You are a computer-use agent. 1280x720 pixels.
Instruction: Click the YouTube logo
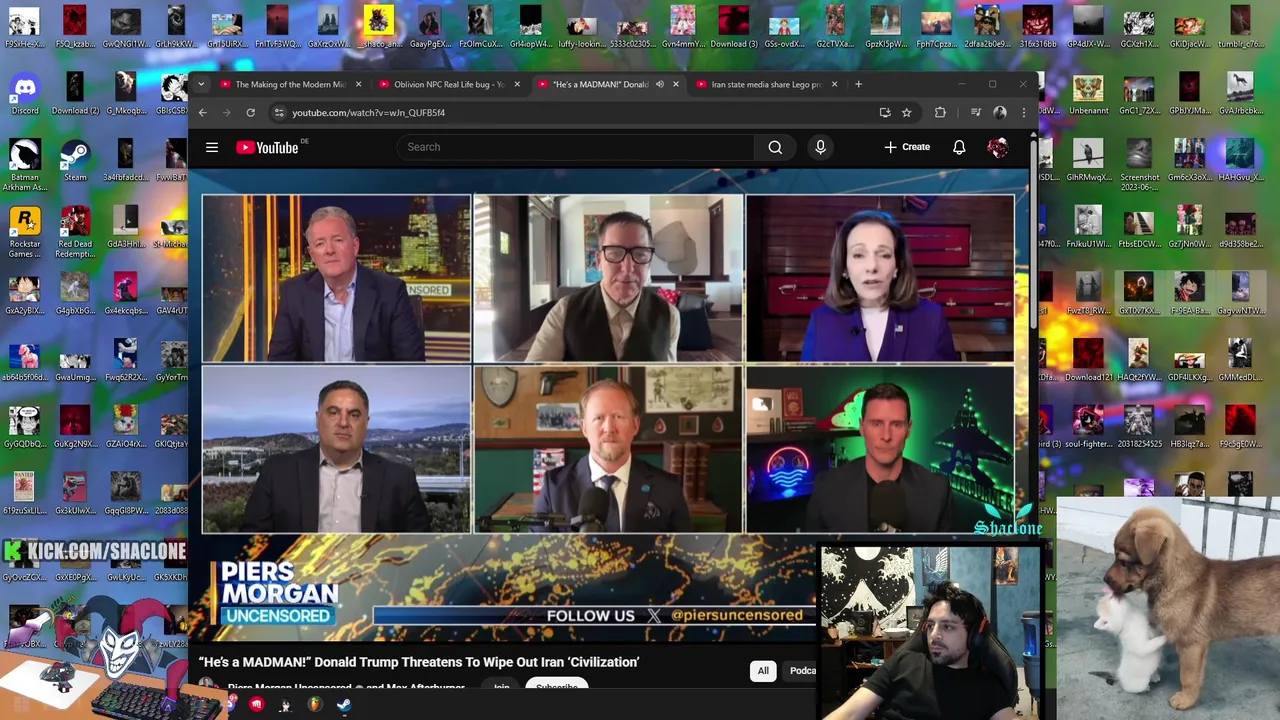click(x=268, y=147)
